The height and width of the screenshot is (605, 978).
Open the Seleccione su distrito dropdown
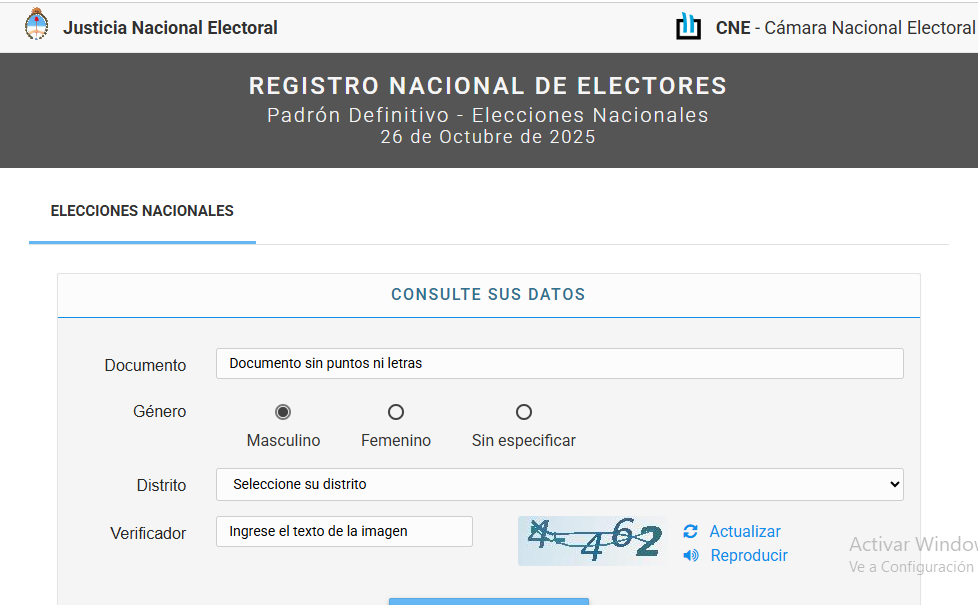pos(559,485)
